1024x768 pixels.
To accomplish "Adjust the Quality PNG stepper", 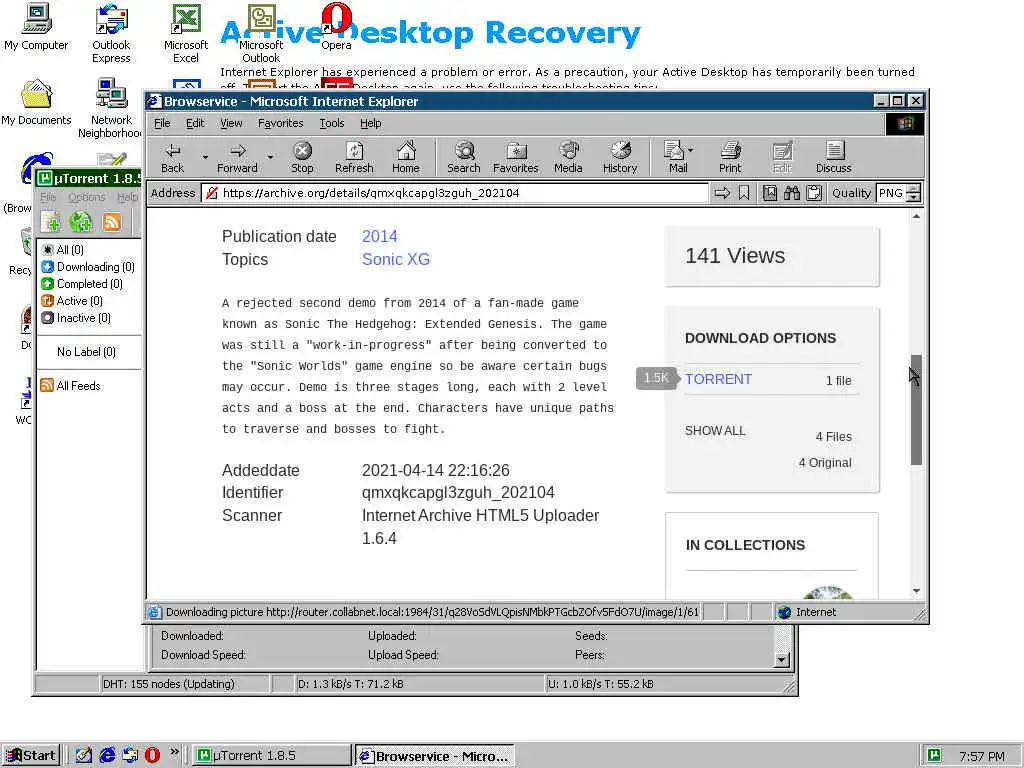I will click(x=914, y=193).
